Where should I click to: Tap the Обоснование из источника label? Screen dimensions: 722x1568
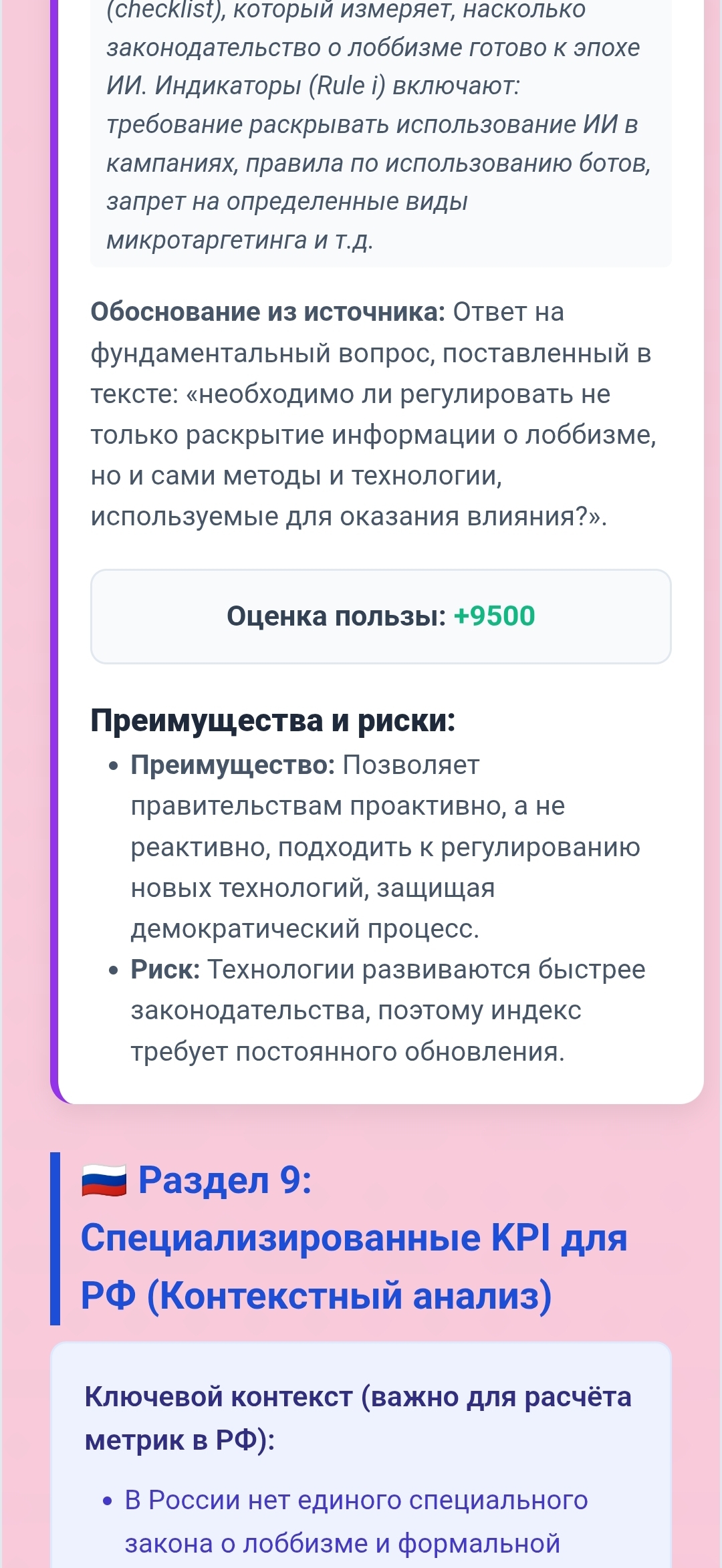267,311
